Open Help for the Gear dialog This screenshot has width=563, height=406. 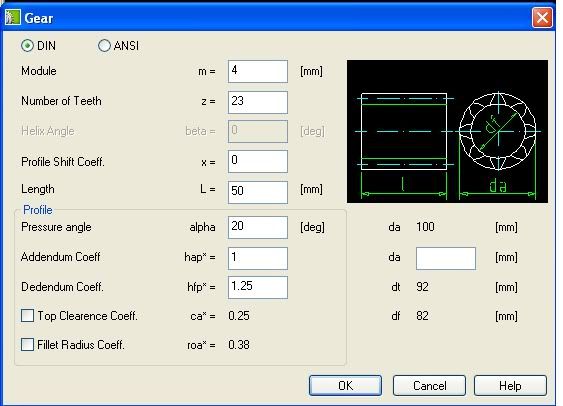(x=510, y=386)
